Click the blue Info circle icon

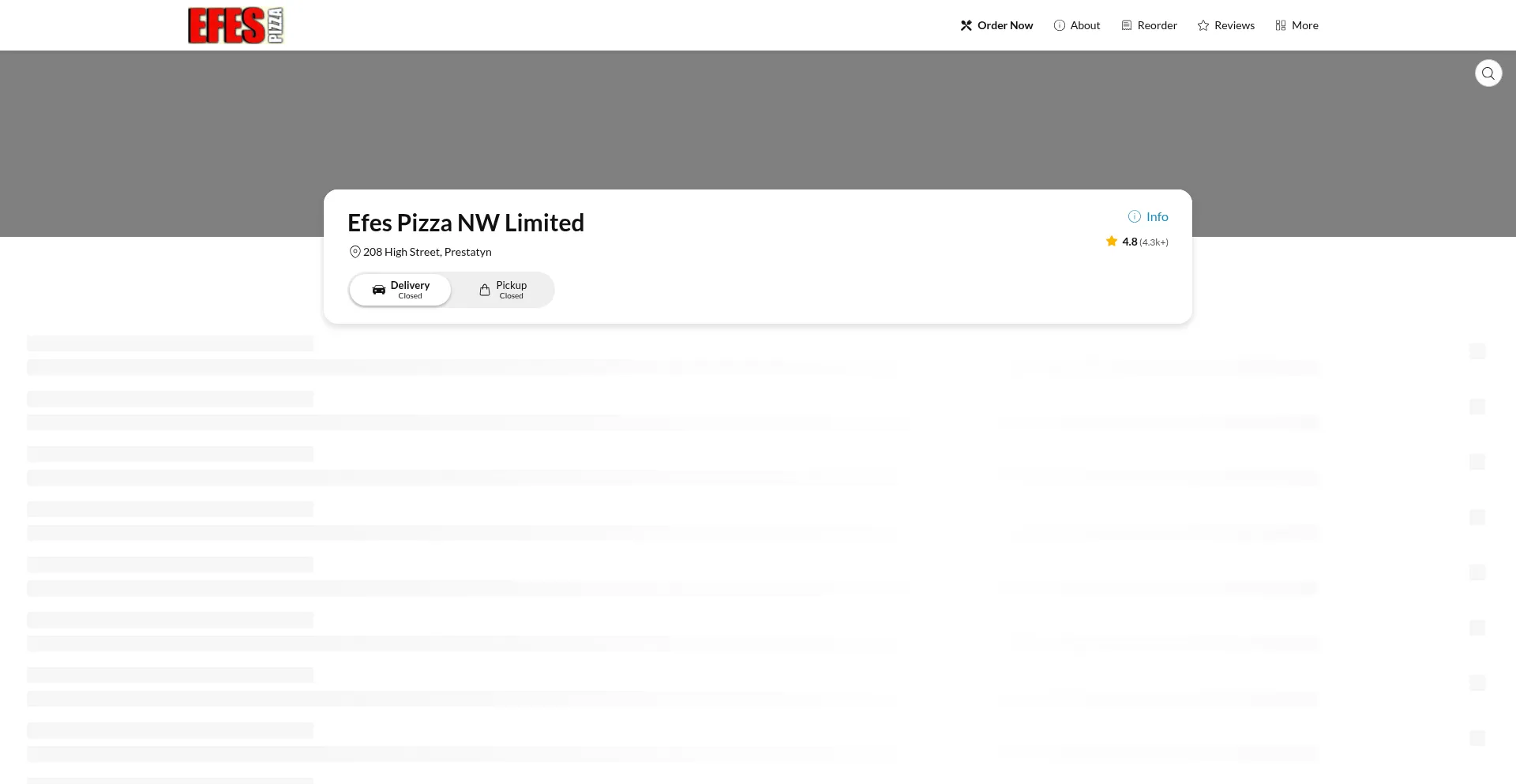1135,216
